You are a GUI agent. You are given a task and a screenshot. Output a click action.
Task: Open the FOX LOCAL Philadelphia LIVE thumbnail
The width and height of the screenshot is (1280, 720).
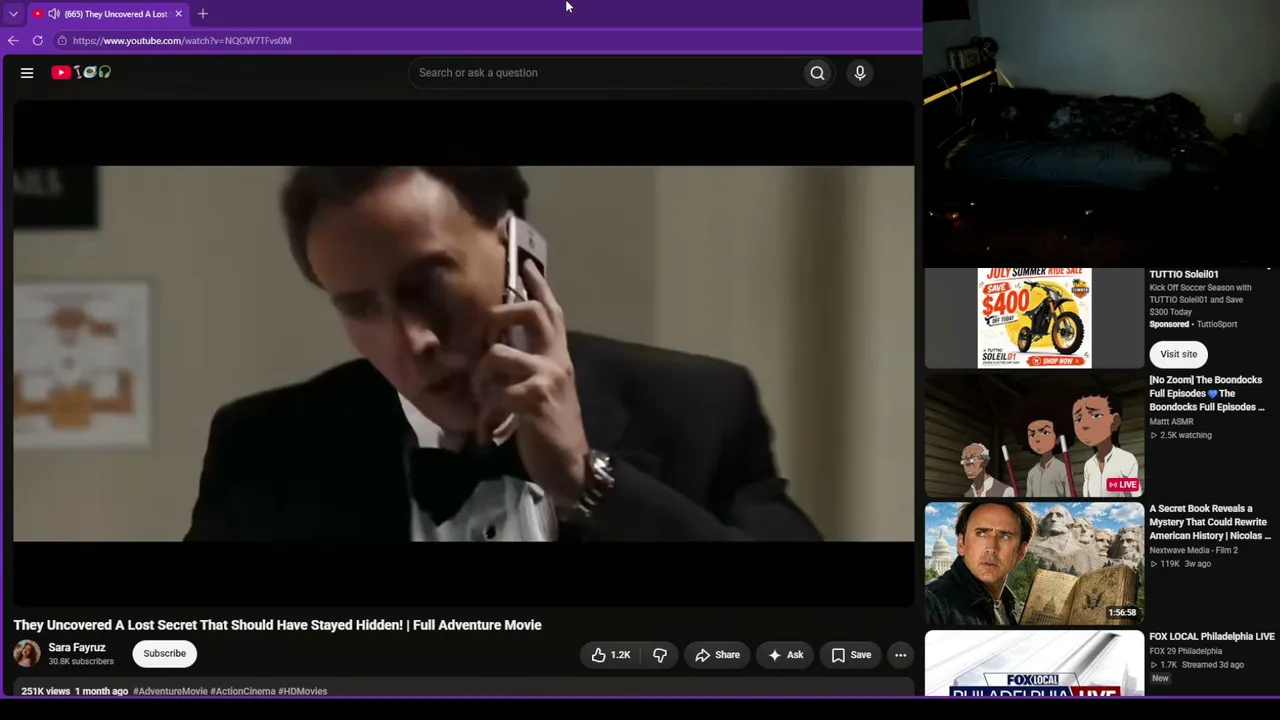point(1034,663)
